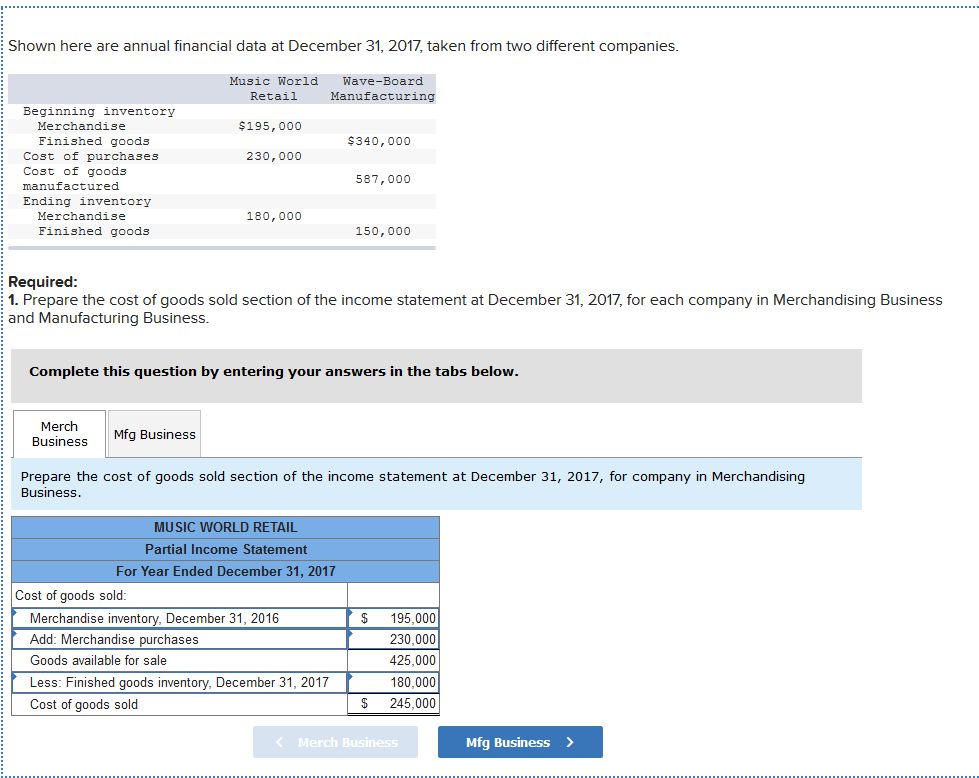The width and height of the screenshot is (979, 778).
Task: Select the Goods available for sale label
Action: click(x=98, y=661)
